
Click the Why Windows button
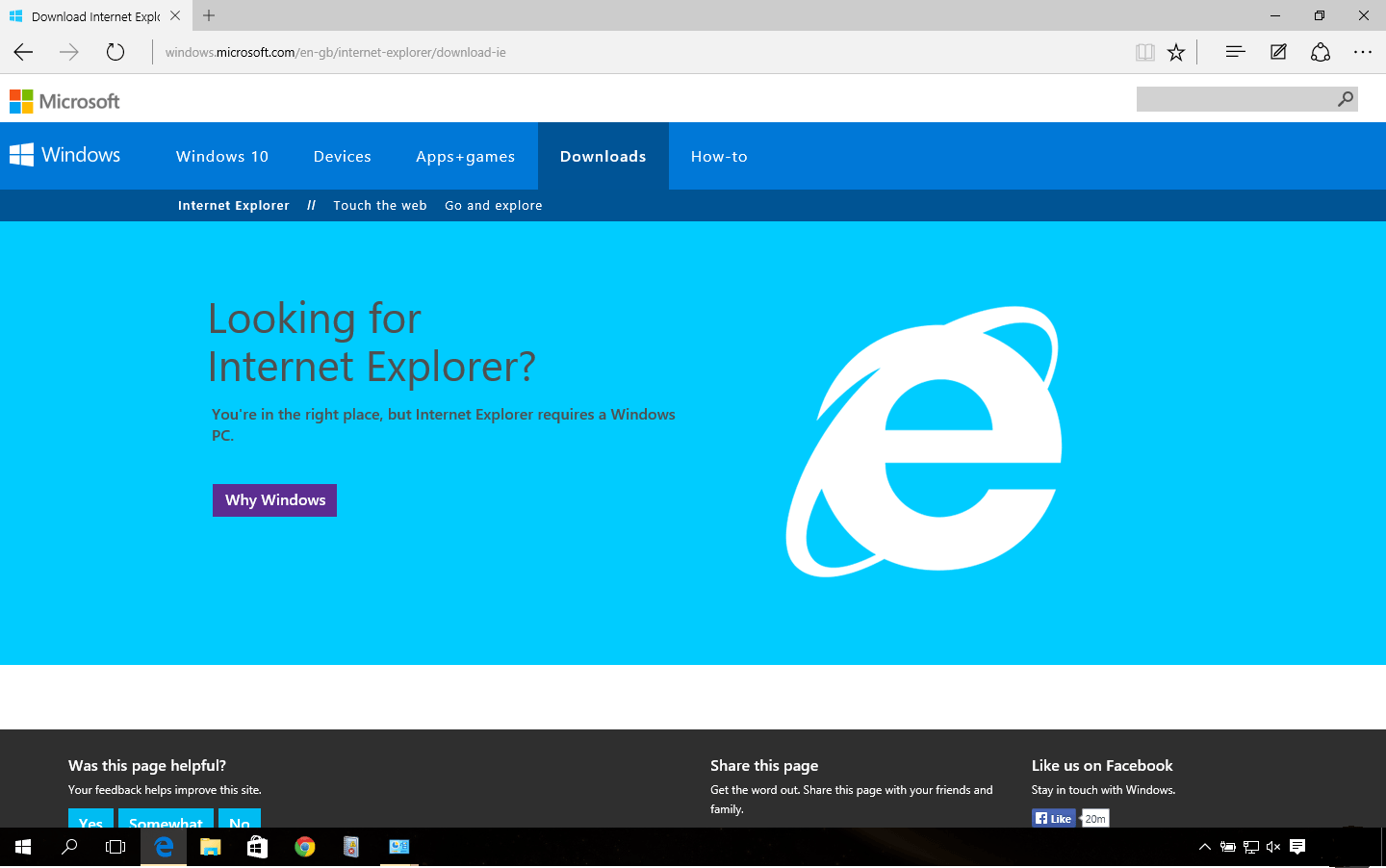point(274,500)
